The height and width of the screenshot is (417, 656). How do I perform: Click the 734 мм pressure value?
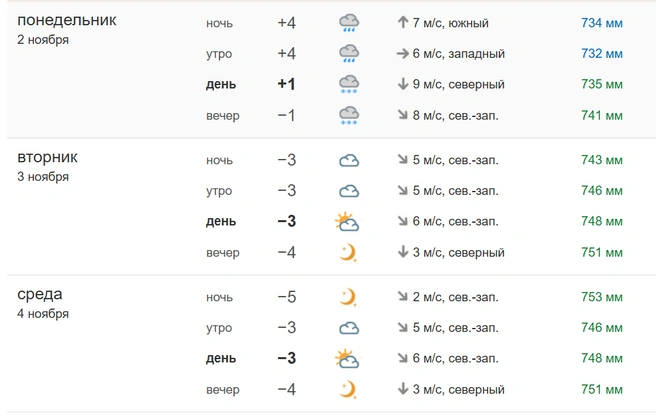(602, 23)
